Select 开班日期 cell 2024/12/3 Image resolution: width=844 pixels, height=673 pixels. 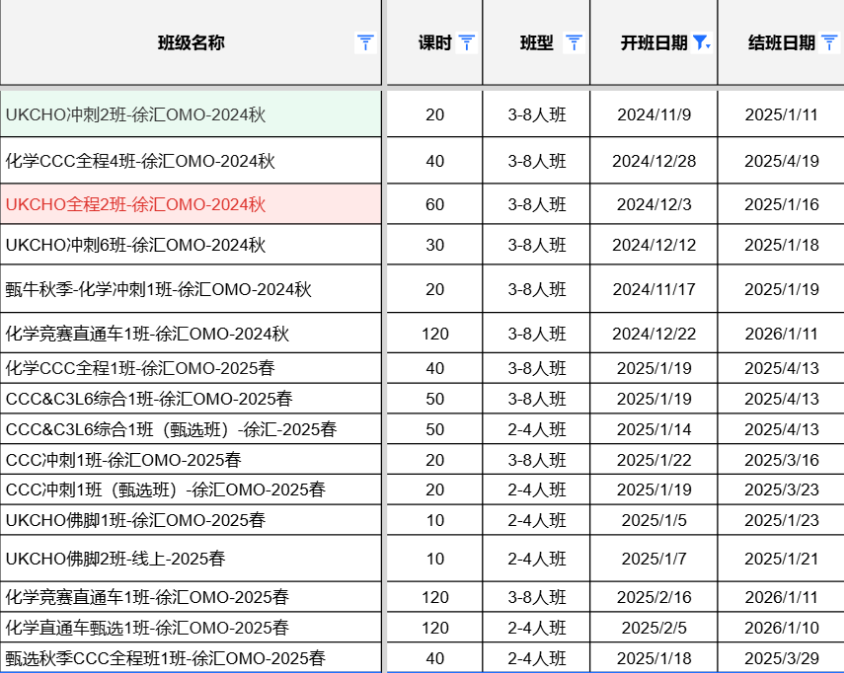(x=653, y=204)
